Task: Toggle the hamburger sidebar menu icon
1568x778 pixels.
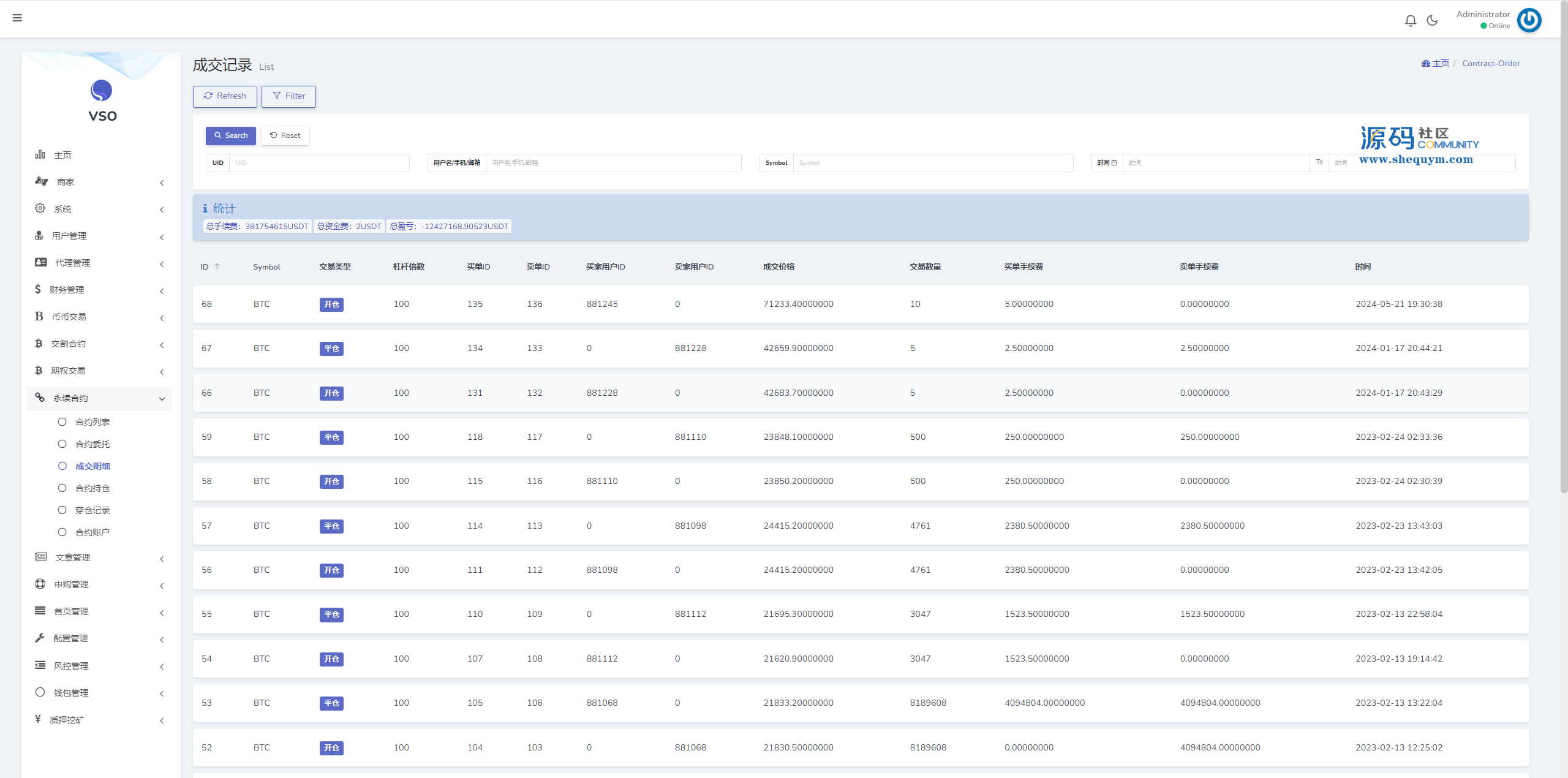Action: tap(17, 18)
